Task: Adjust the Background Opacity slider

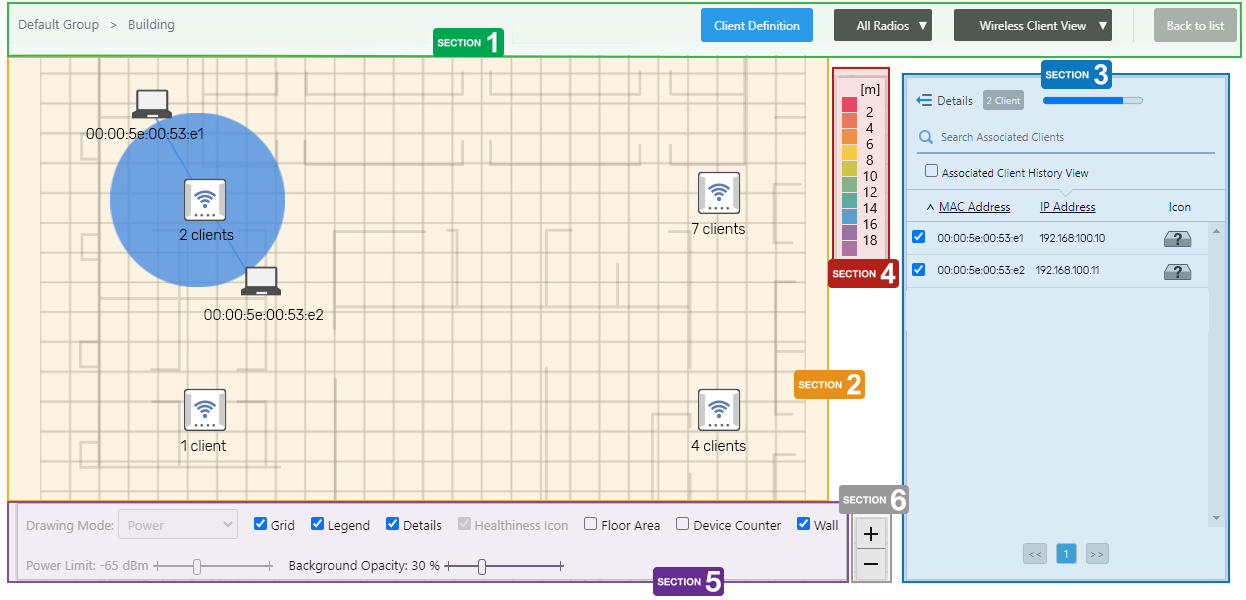Action: [x=482, y=567]
